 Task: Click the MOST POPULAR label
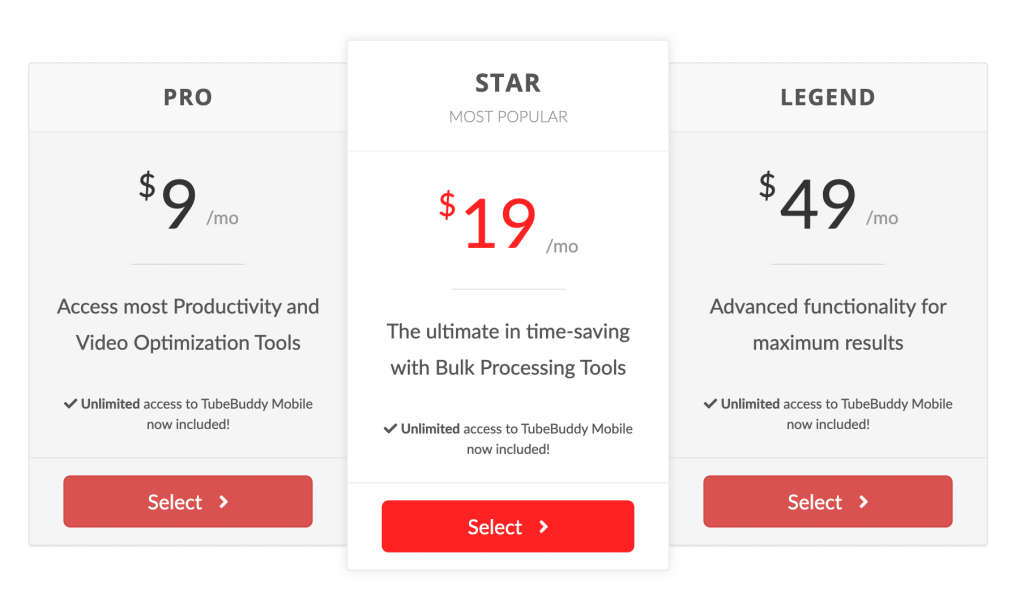508,117
